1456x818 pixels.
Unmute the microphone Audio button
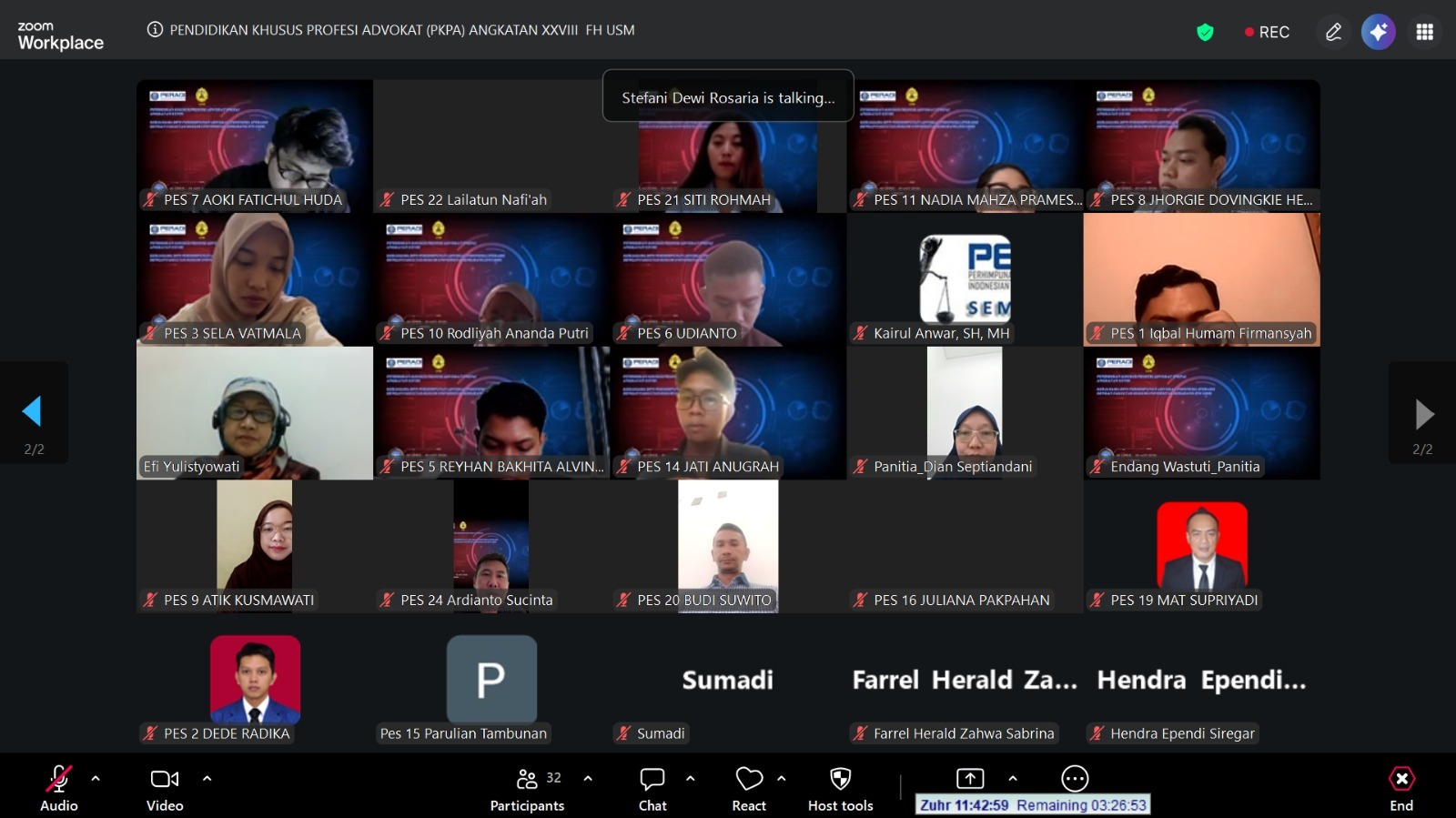[59, 788]
